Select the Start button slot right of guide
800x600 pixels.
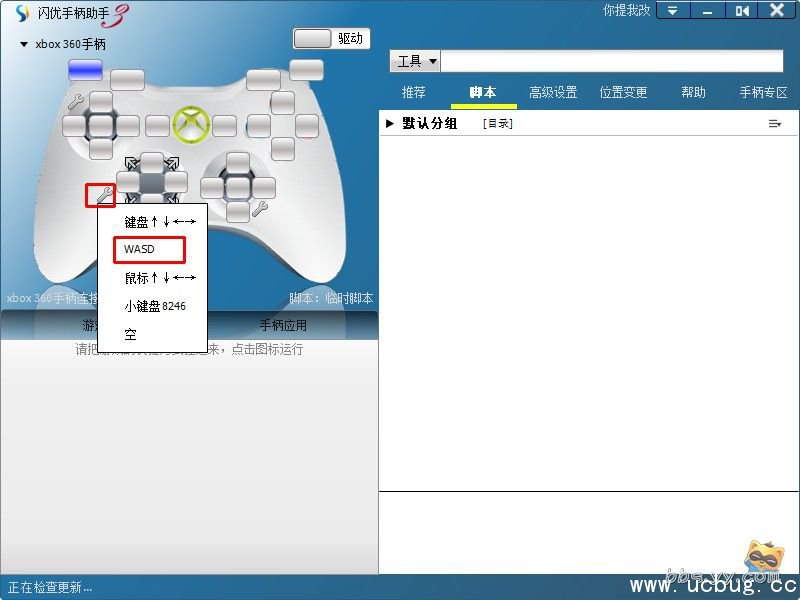(x=224, y=126)
